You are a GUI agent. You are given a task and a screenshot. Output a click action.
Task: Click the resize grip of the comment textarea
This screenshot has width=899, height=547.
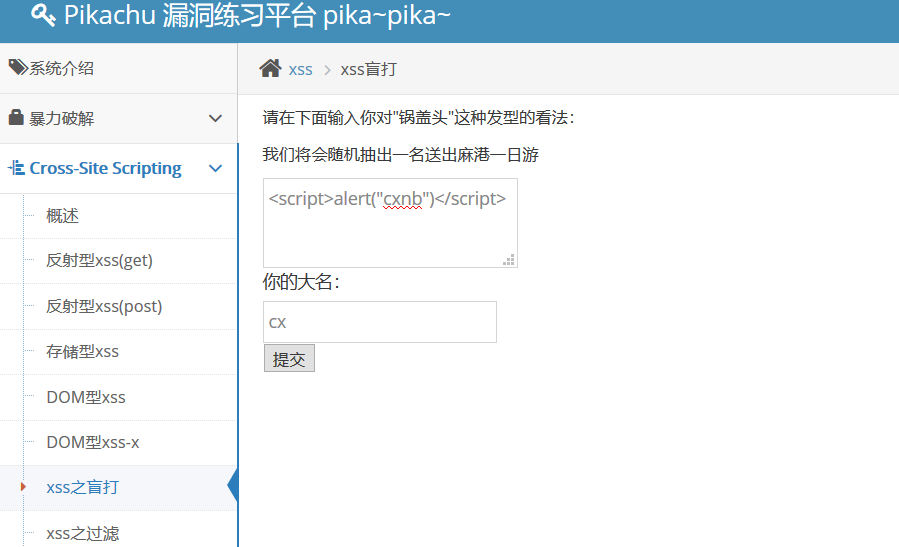pos(509,260)
